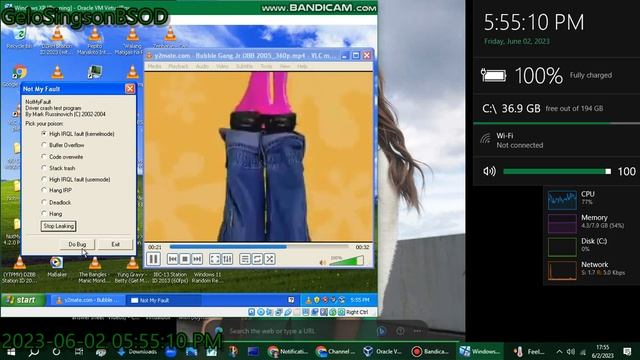Open host notification center icon

(x=627, y=351)
